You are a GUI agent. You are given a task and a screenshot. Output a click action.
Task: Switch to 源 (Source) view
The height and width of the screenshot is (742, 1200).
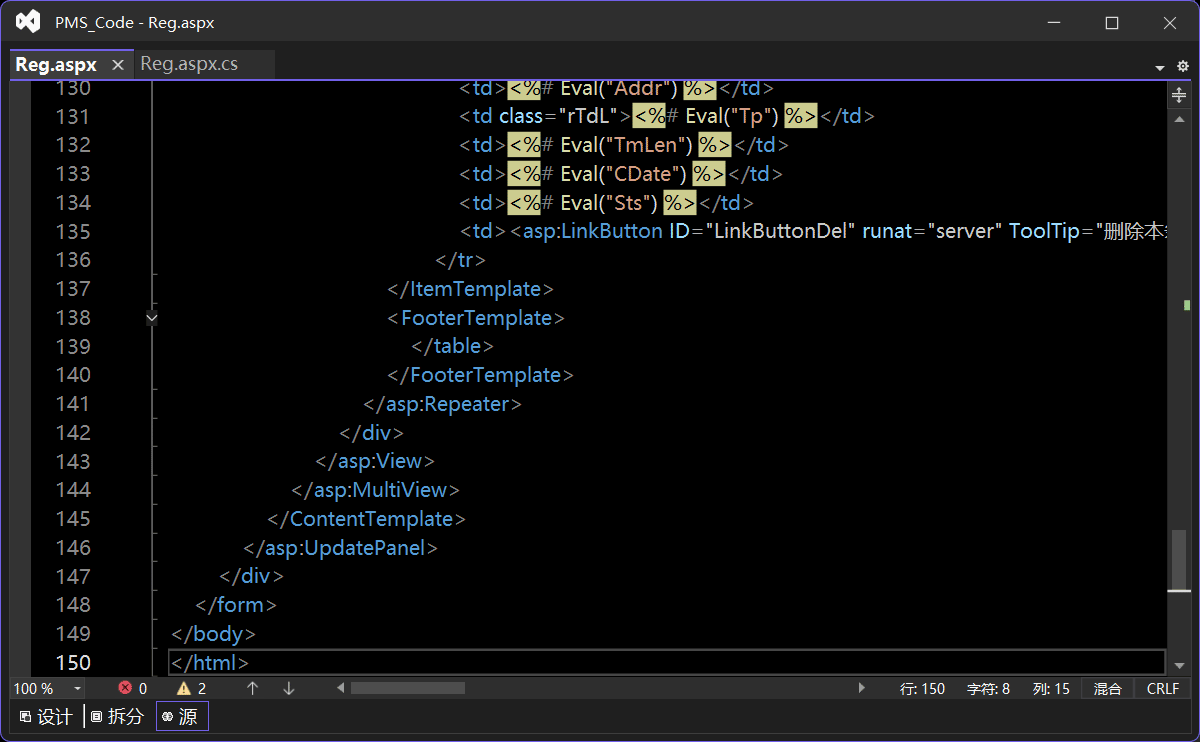click(x=181, y=716)
